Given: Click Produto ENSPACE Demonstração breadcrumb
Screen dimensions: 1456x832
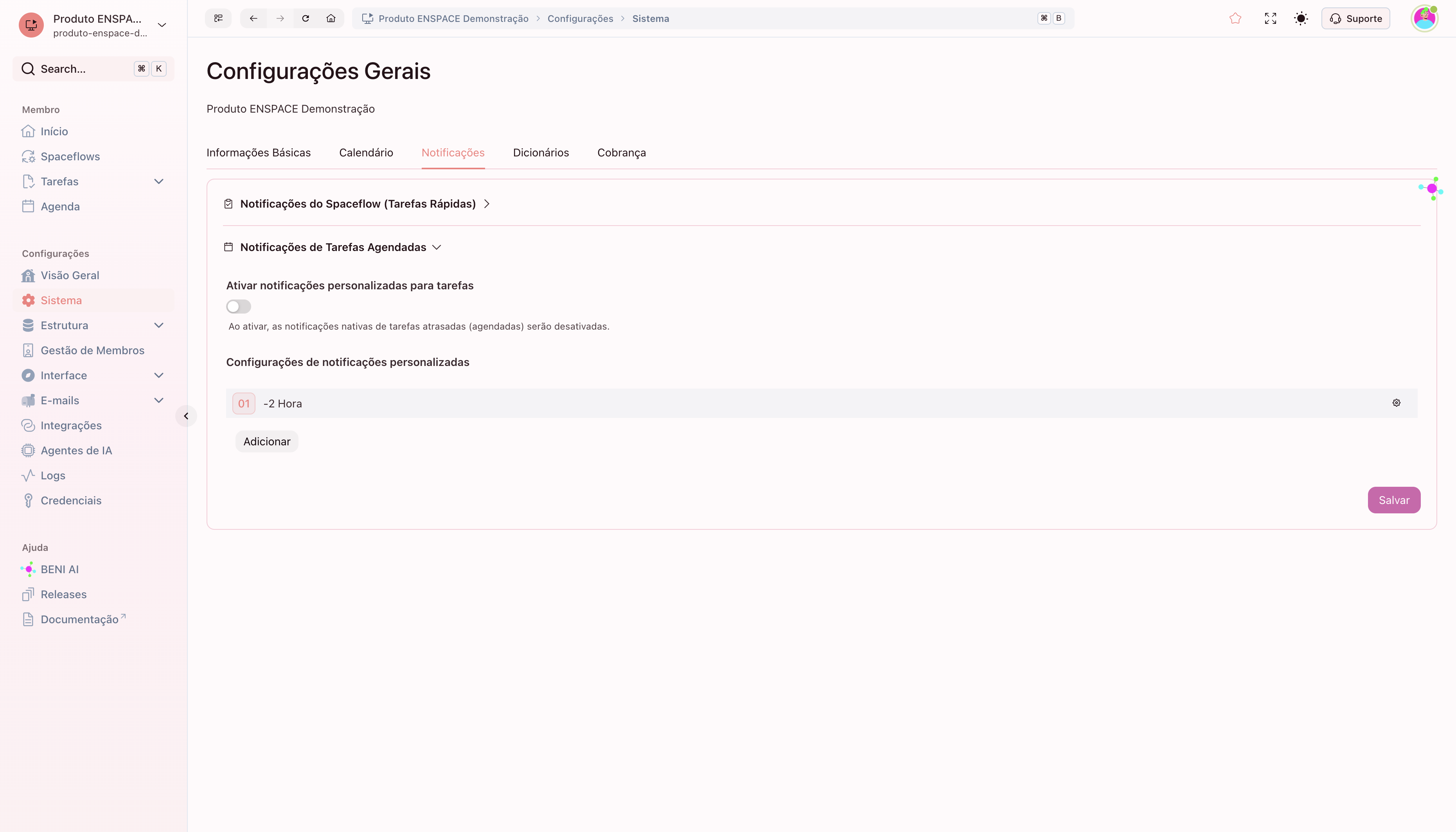Looking at the screenshot, I should (x=453, y=18).
